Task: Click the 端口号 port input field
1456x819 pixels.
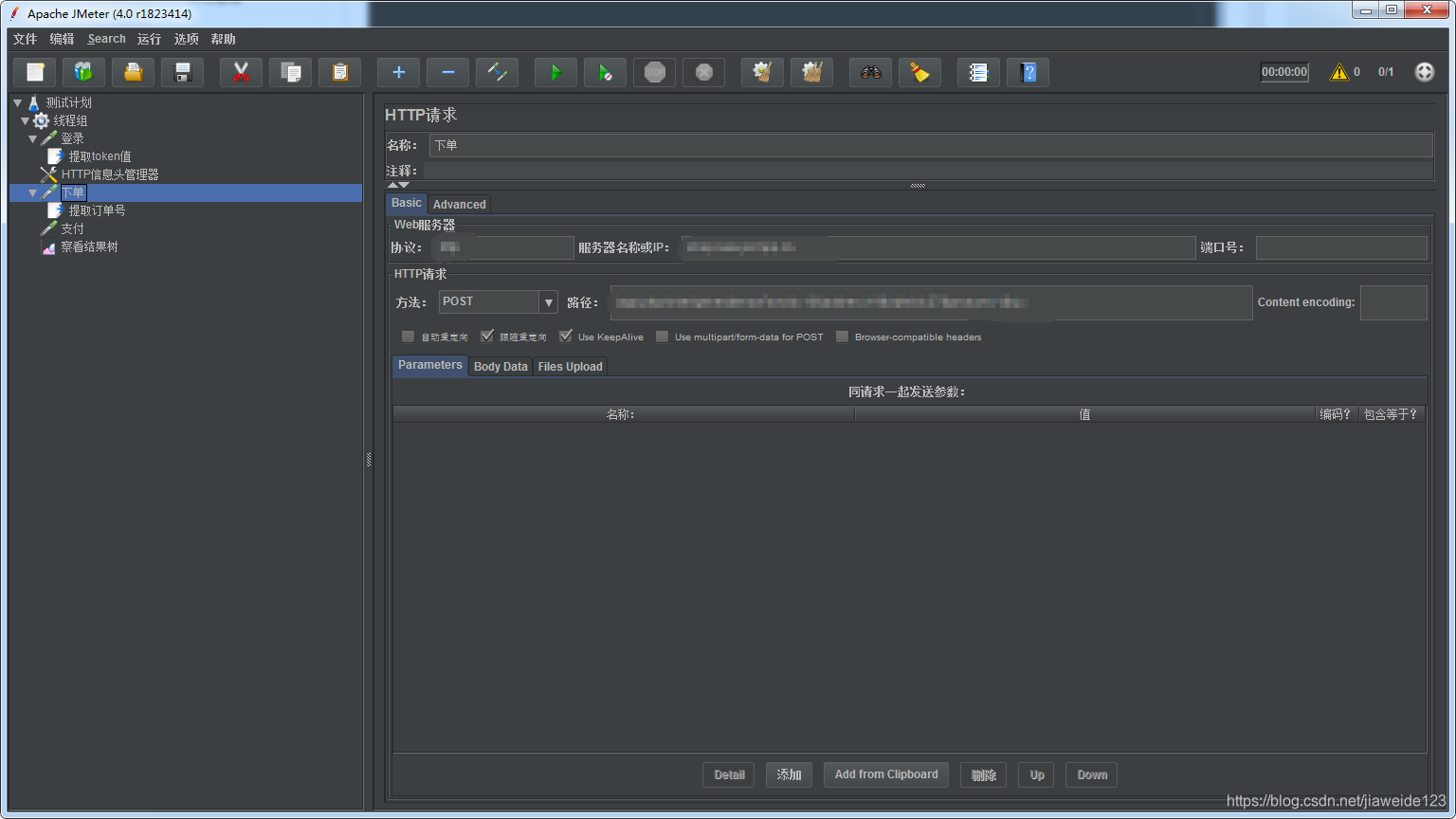Action: 1341,247
